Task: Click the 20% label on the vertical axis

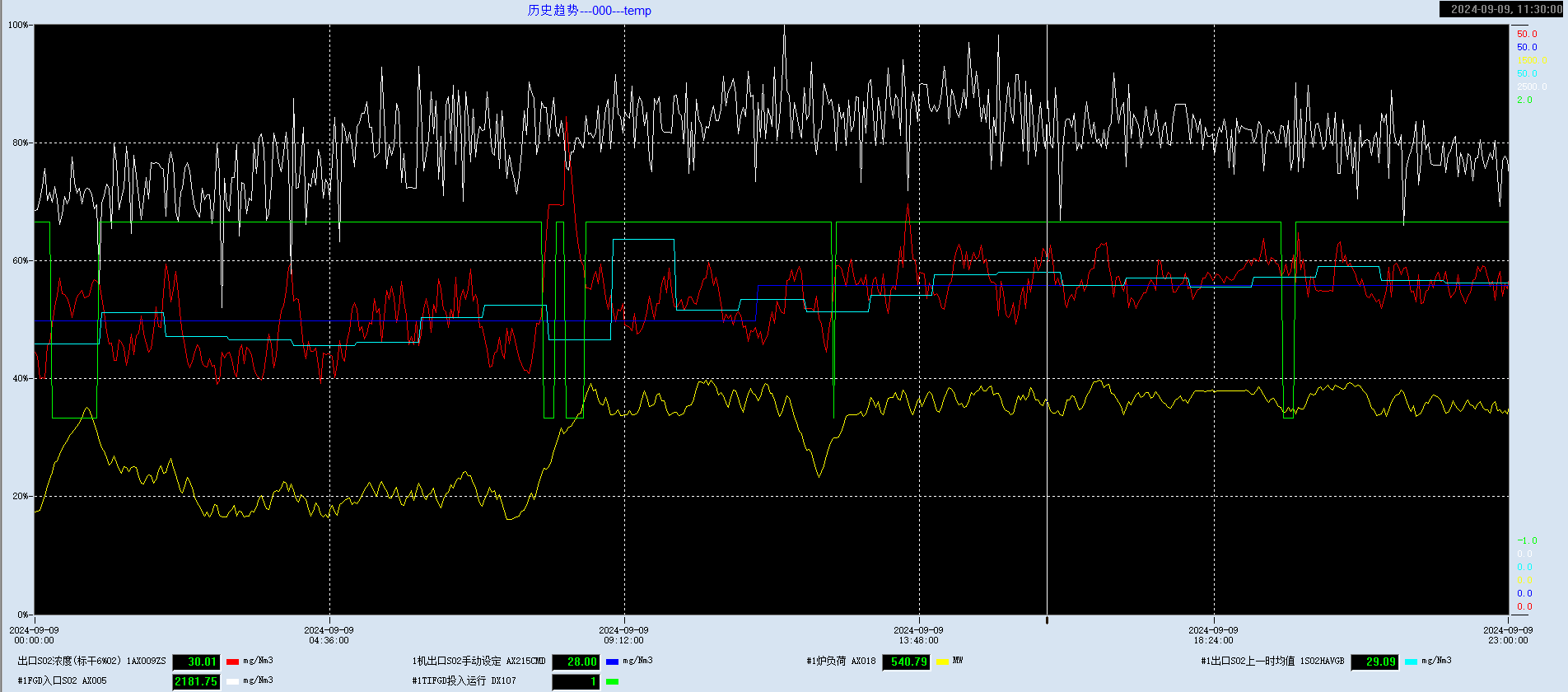Action: (x=21, y=497)
